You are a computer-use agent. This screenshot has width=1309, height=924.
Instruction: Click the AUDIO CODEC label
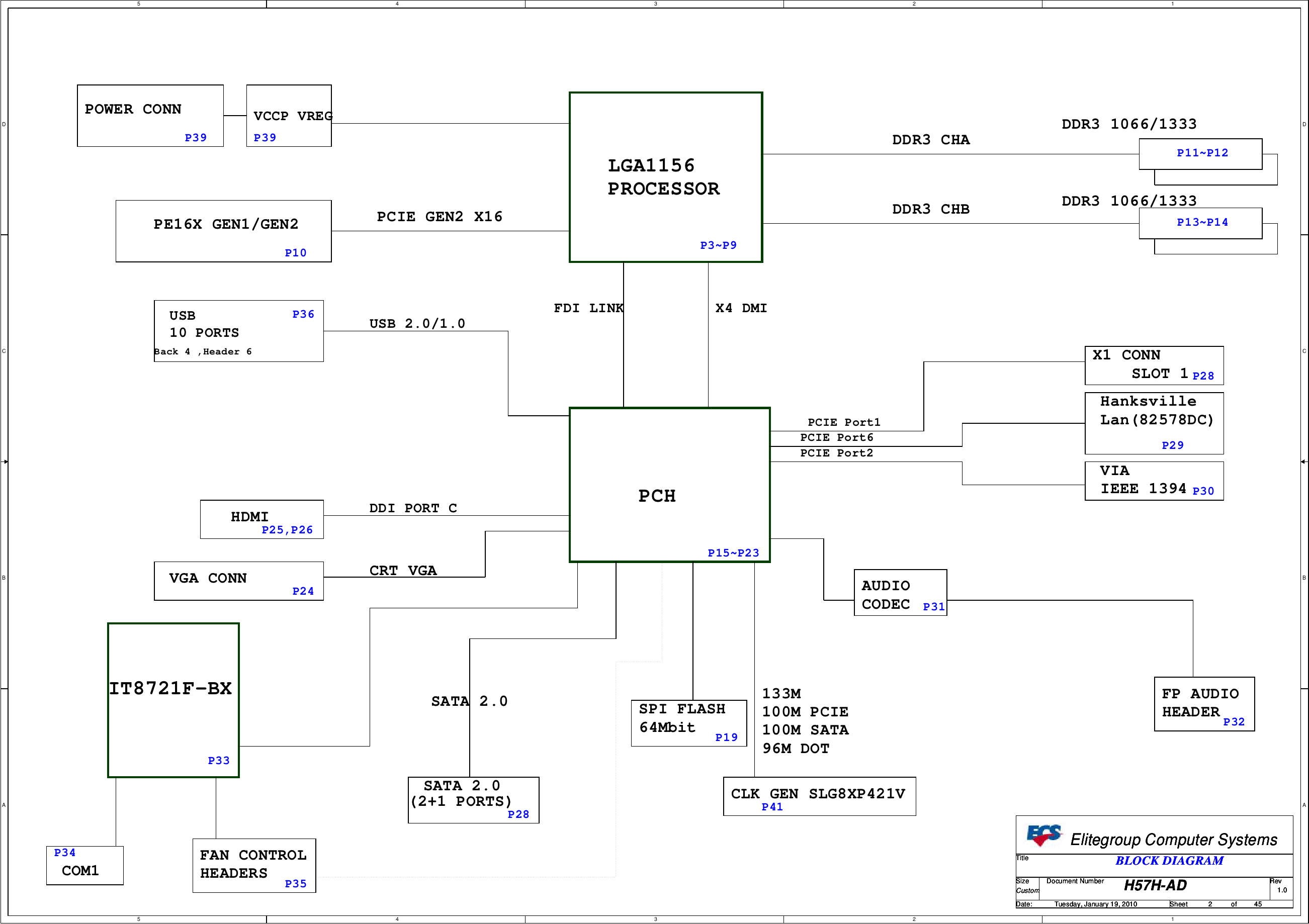click(x=886, y=595)
